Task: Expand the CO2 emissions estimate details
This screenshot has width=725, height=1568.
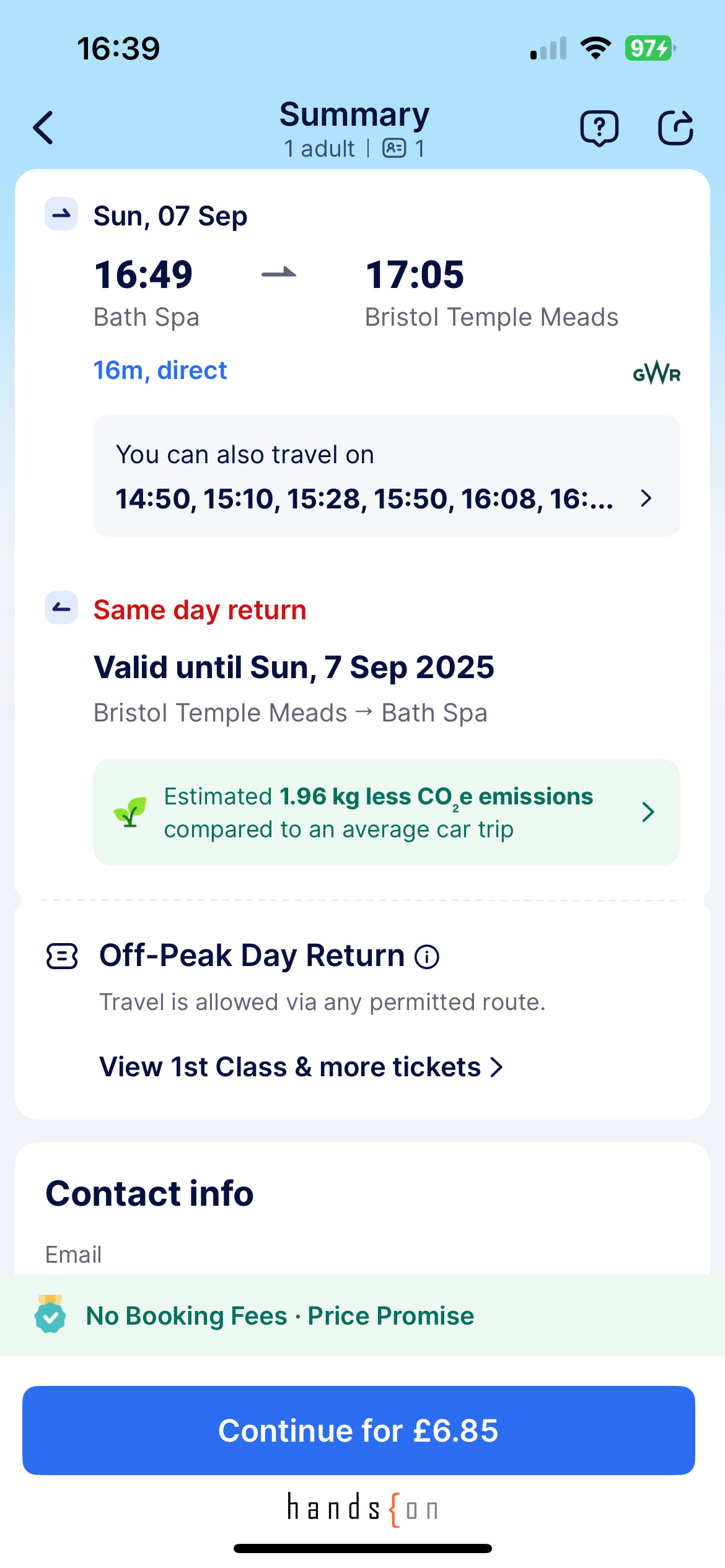Action: 648,812
